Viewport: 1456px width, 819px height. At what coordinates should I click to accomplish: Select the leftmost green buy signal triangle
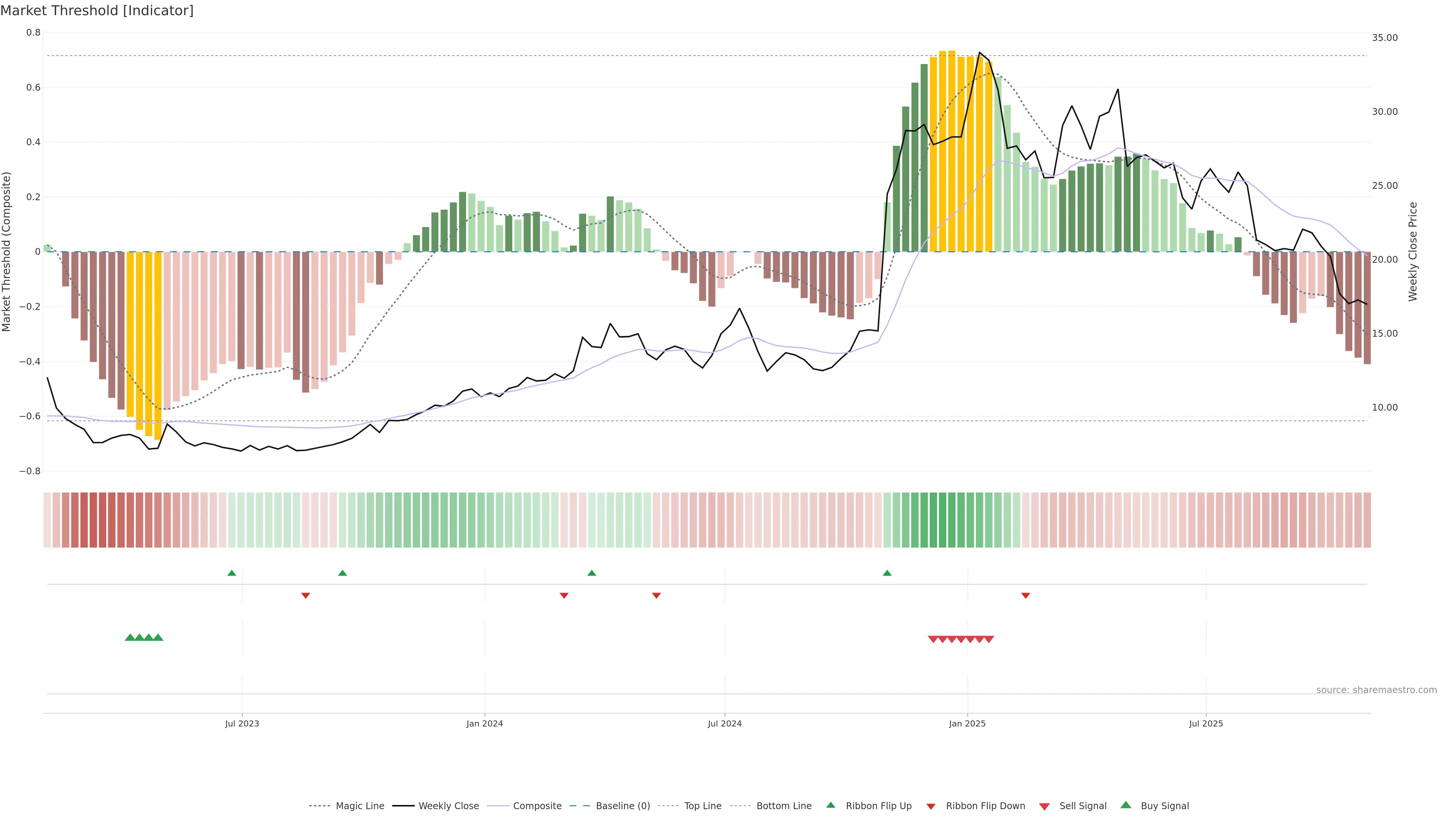coord(129,637)
